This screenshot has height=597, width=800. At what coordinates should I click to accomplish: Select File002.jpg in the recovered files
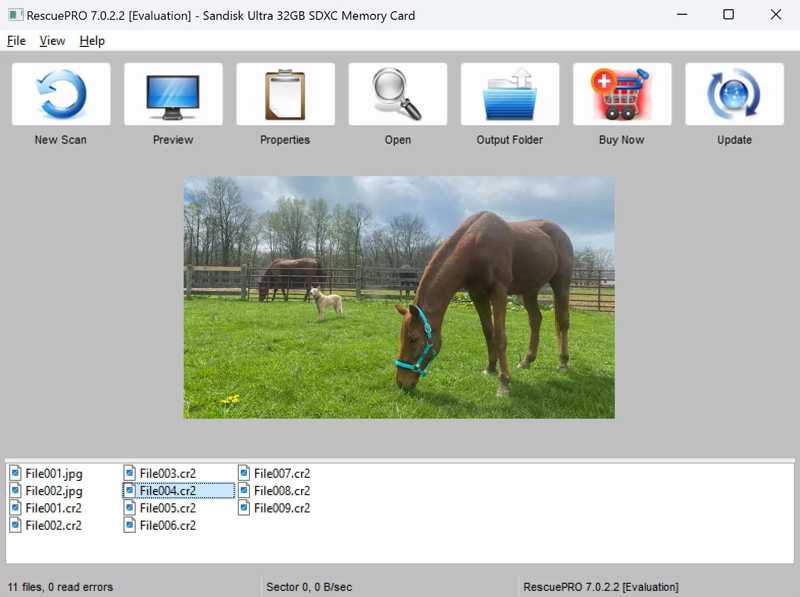click(x=53, y=491)
